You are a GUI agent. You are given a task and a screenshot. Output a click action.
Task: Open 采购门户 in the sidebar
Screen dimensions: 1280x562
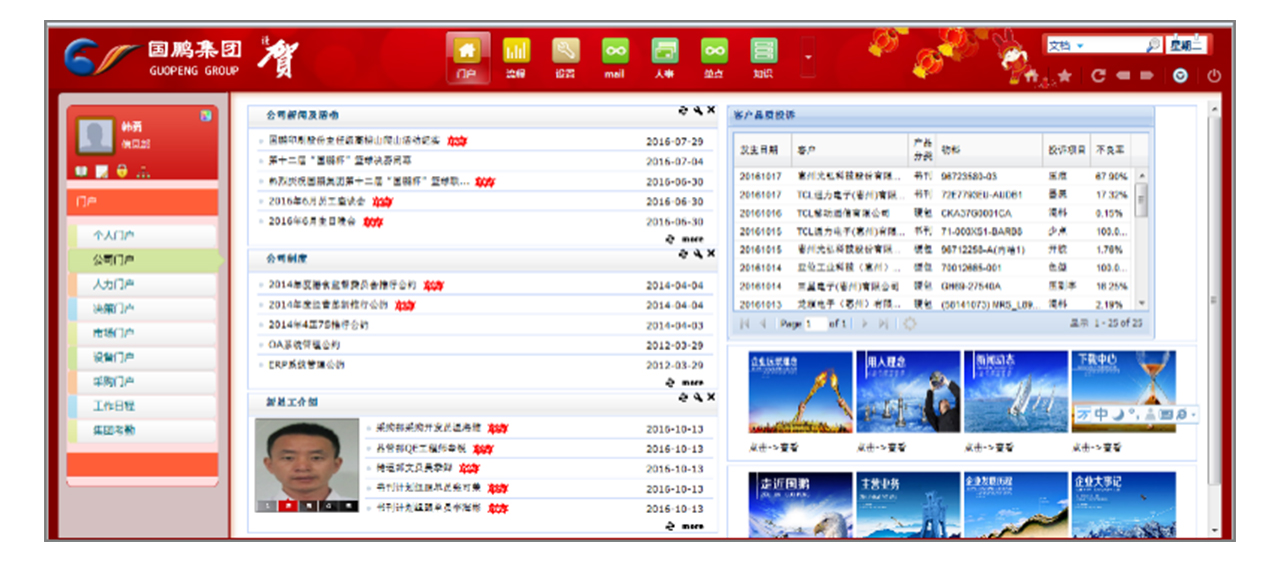pos(141,382)
